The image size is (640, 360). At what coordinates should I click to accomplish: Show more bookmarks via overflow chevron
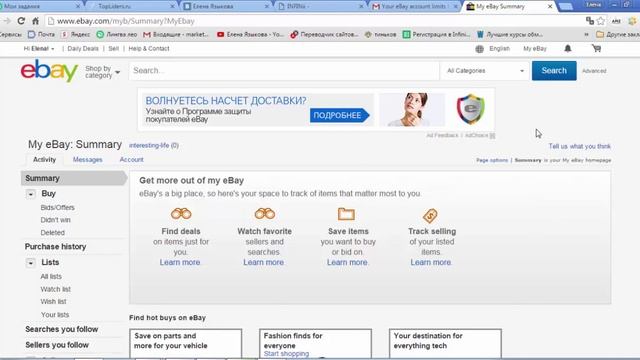pos(586,35)
